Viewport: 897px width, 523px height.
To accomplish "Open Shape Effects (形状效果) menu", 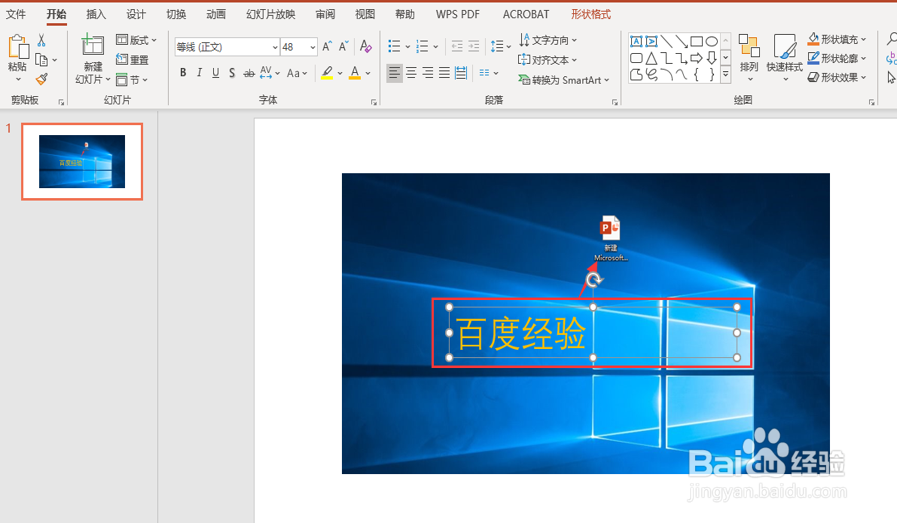I will pos(837,77).
